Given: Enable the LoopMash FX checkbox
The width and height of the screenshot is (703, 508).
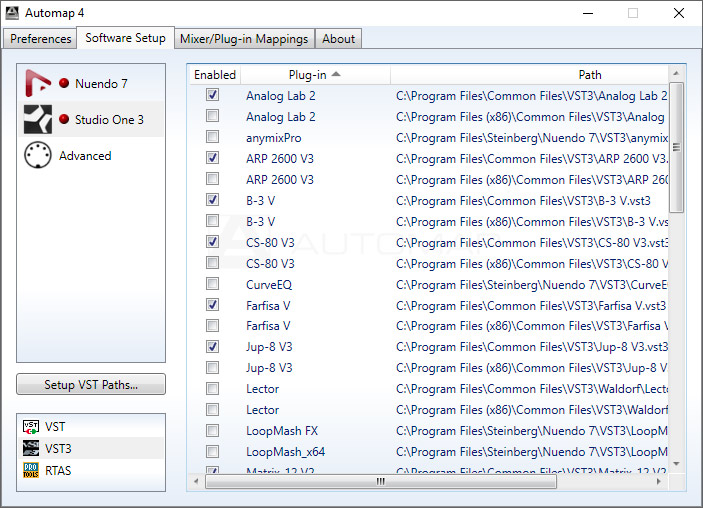Looking at the screenshot, I should click(212, 431).
